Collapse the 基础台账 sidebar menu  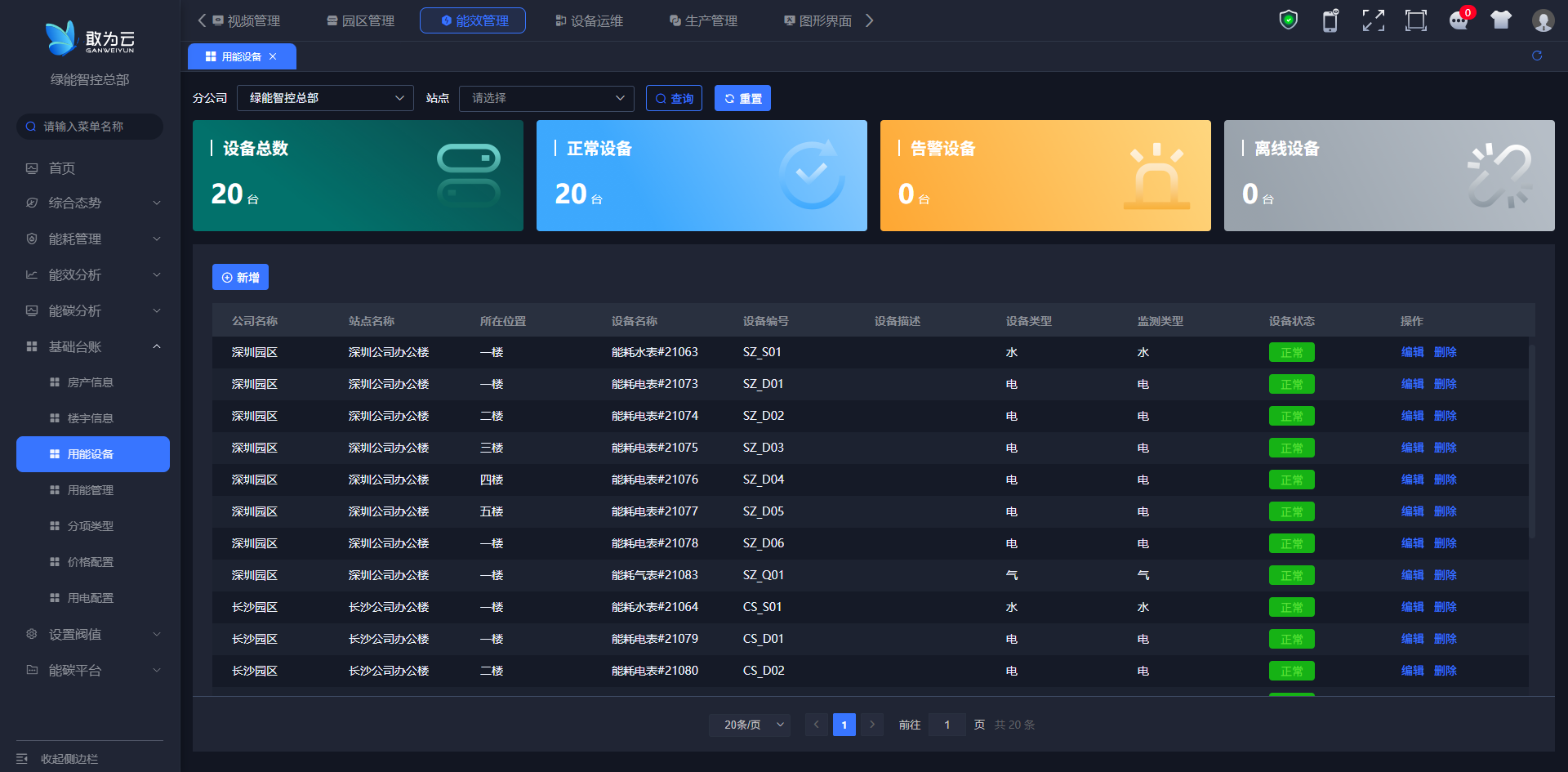tap(90, 347)
